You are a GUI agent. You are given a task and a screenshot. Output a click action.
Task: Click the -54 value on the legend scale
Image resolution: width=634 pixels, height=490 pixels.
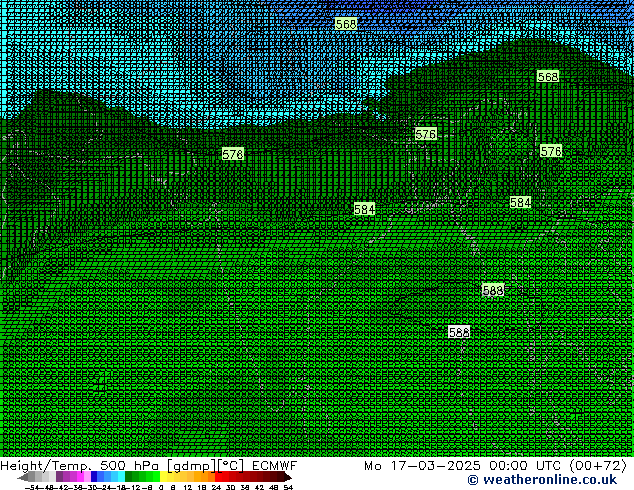point(32,488)
